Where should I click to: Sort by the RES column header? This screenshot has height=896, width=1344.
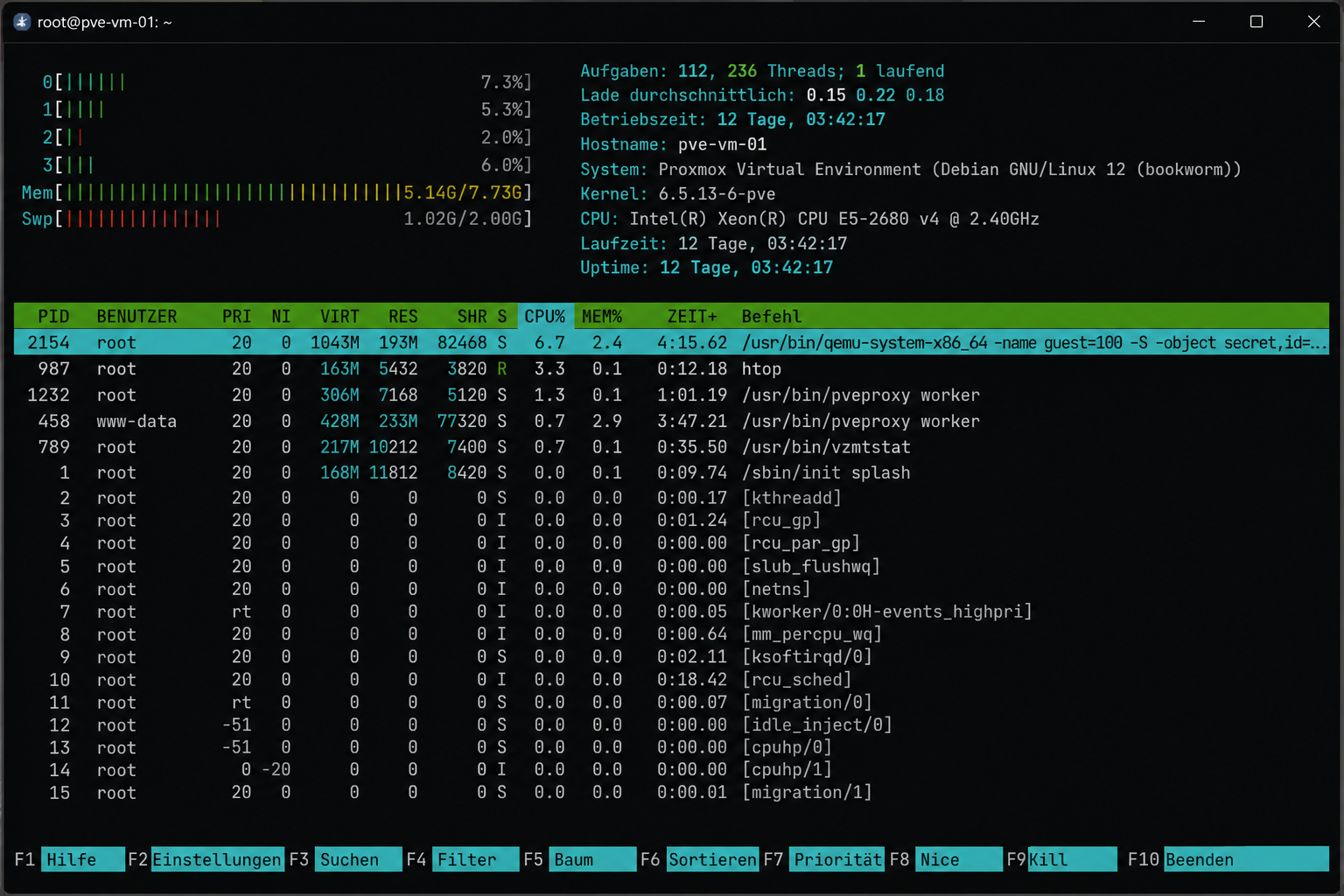[x=403, y=316]
